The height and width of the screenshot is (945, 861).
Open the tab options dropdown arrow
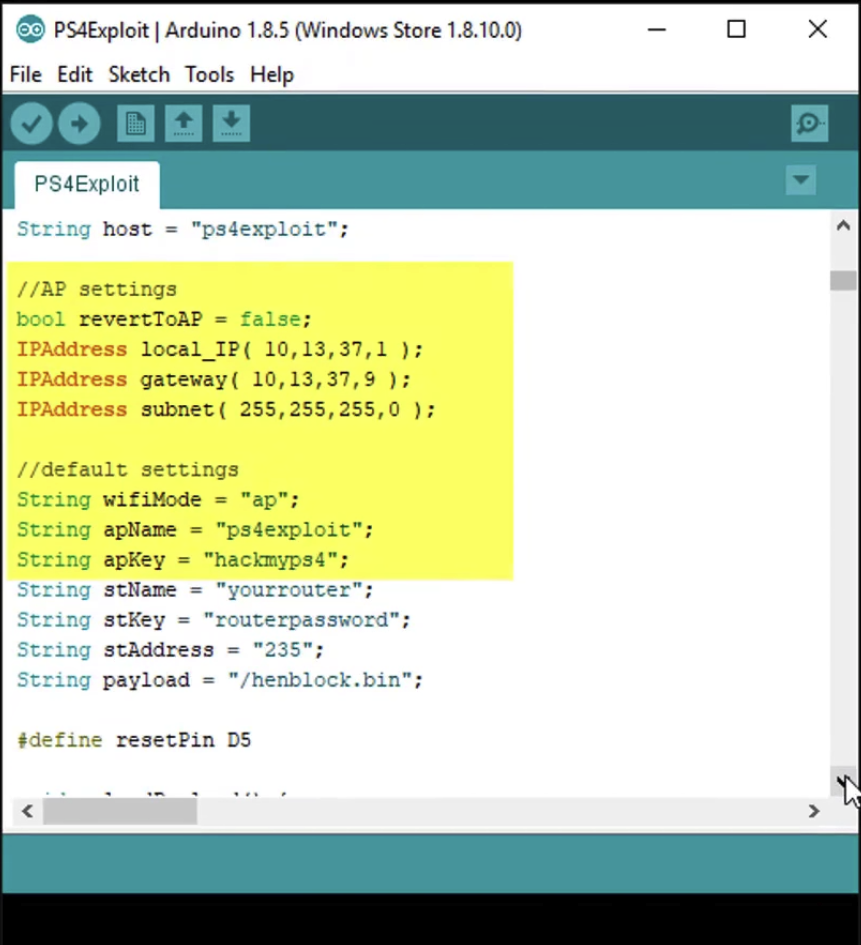click(801, 180)
